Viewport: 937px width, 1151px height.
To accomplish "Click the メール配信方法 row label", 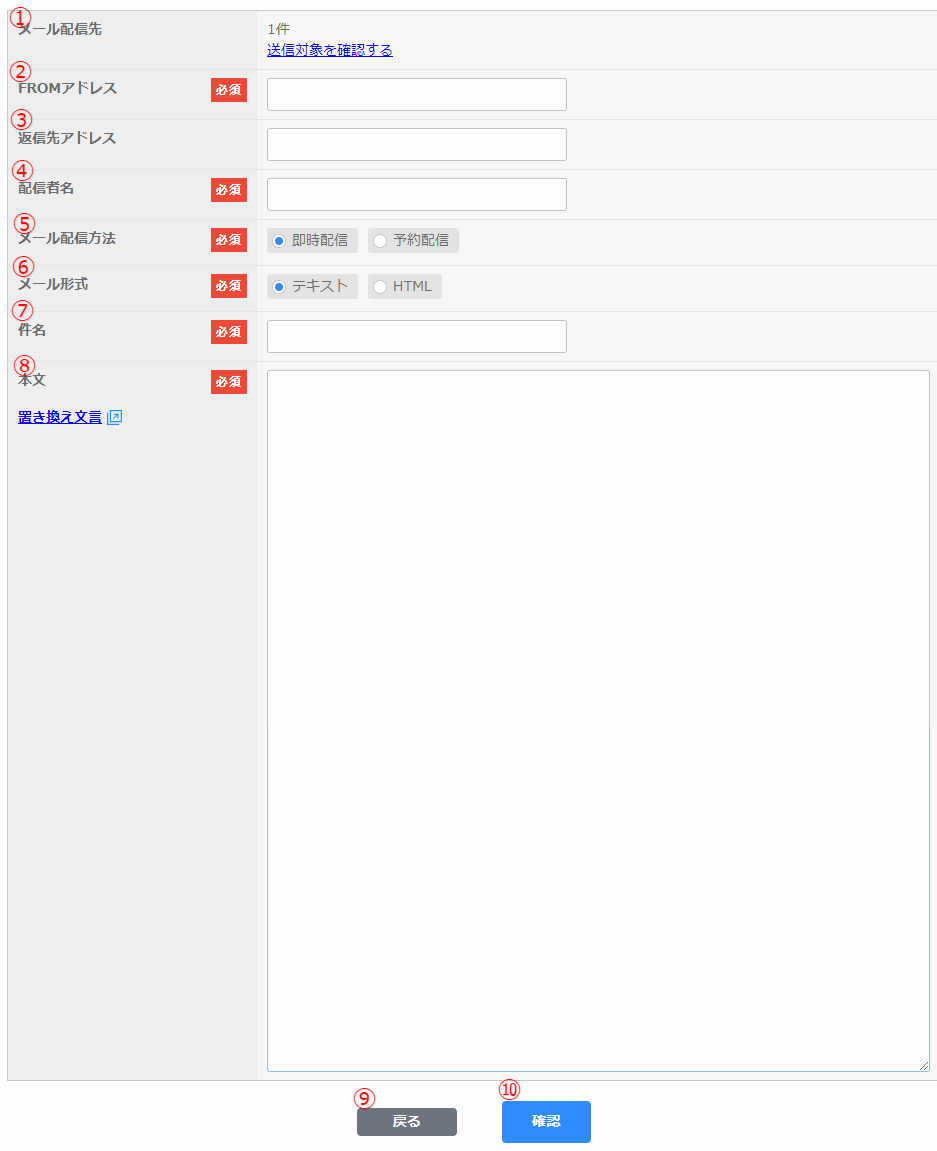I will point(67,239).
